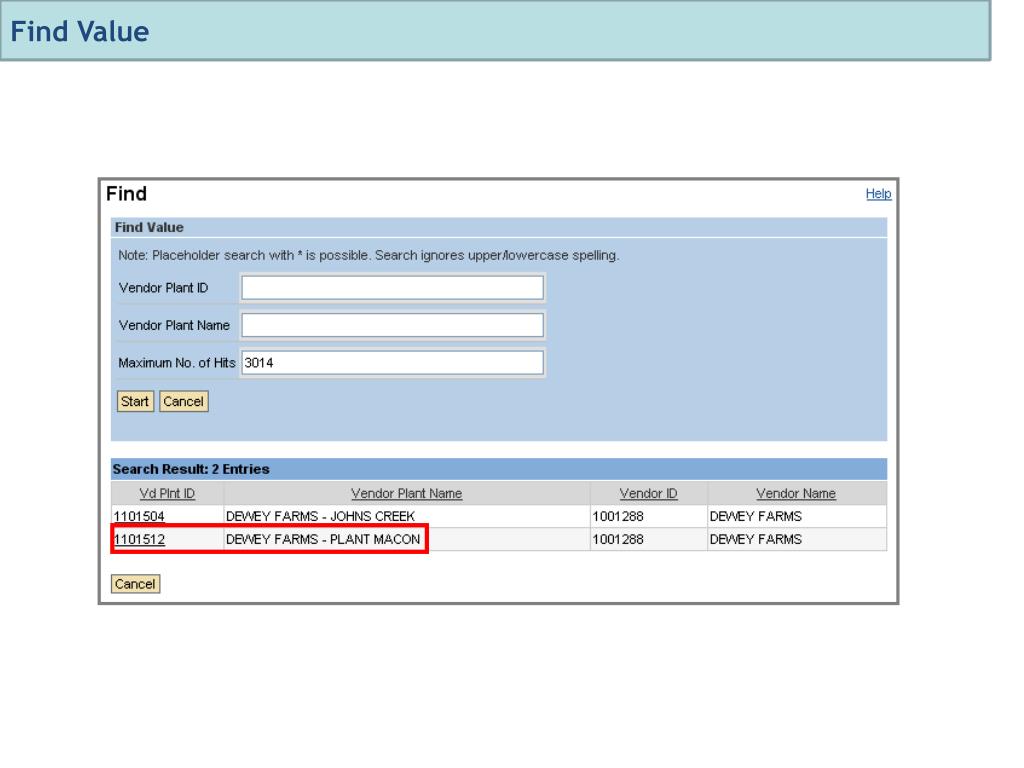This screenshot has width=1024, height=768.
Task: Sort by the Vd Plnt ID column header
Action: tap(166, 494)
